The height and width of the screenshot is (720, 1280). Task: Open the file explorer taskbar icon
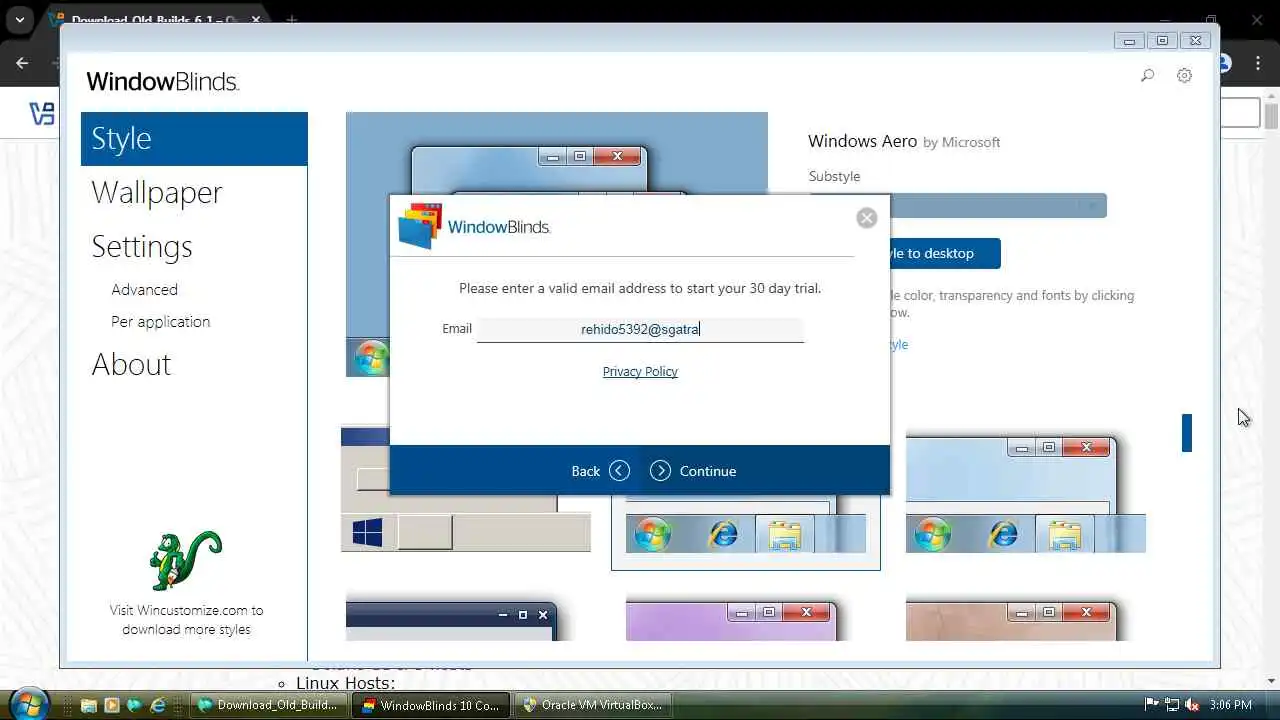point(89,705)
